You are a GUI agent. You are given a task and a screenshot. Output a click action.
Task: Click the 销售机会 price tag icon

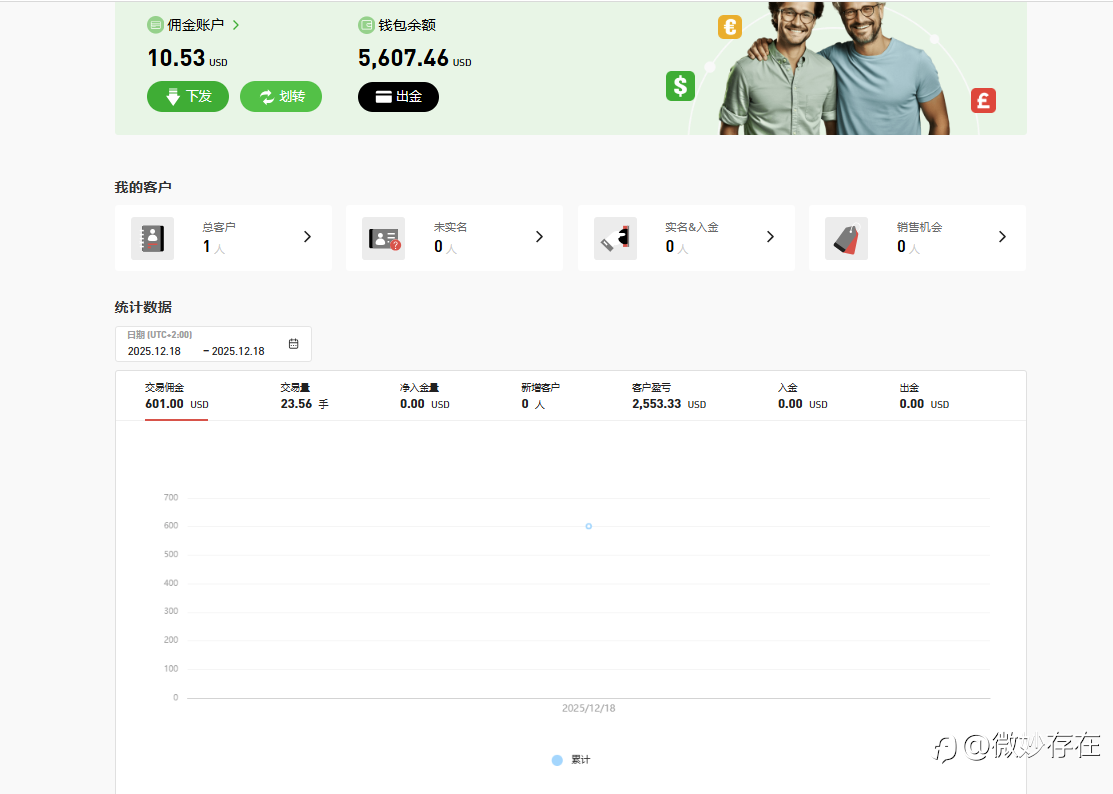(846, 238)
